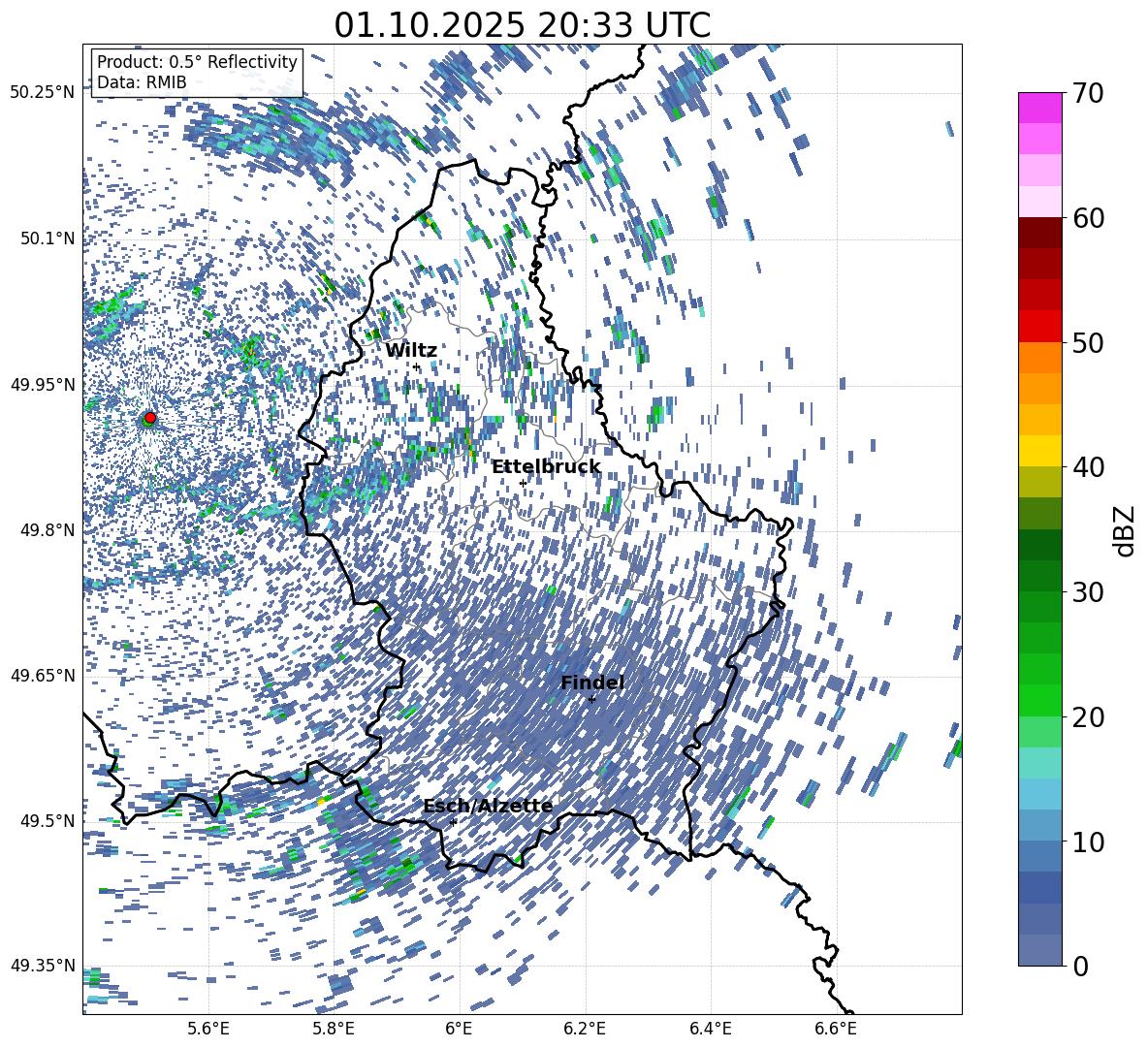Click the magenta top colorbar segment

point(1040,108)
